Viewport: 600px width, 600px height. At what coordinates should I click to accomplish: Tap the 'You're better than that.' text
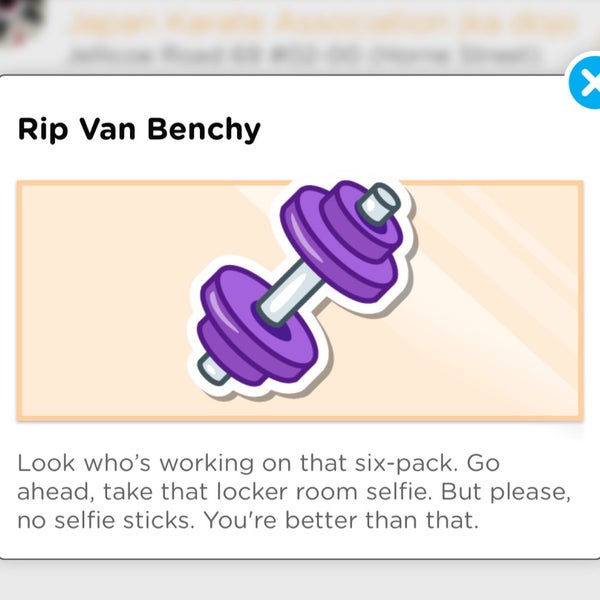coord(341,520)
